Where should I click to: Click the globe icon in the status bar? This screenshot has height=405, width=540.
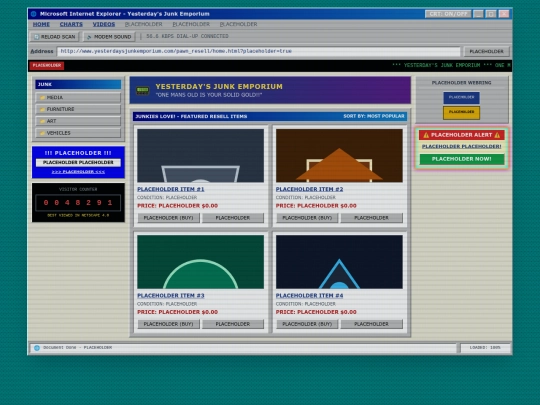[x=37, y=348]
